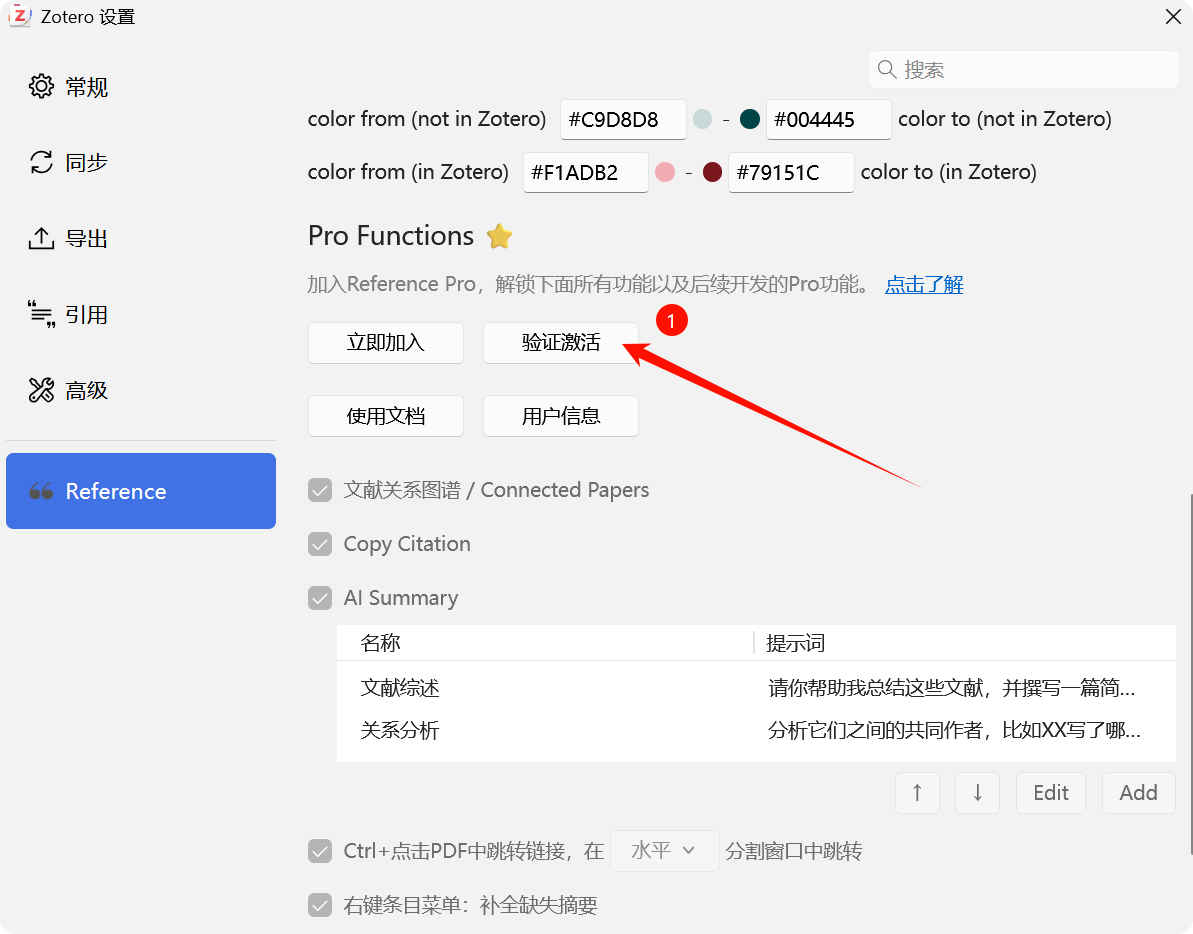The height and width of the screenshot is (934, 1193).
Task: Click the 分析它们之间的共同作者 prompt text
Action: pyautogui.click(x=954, y=731)
